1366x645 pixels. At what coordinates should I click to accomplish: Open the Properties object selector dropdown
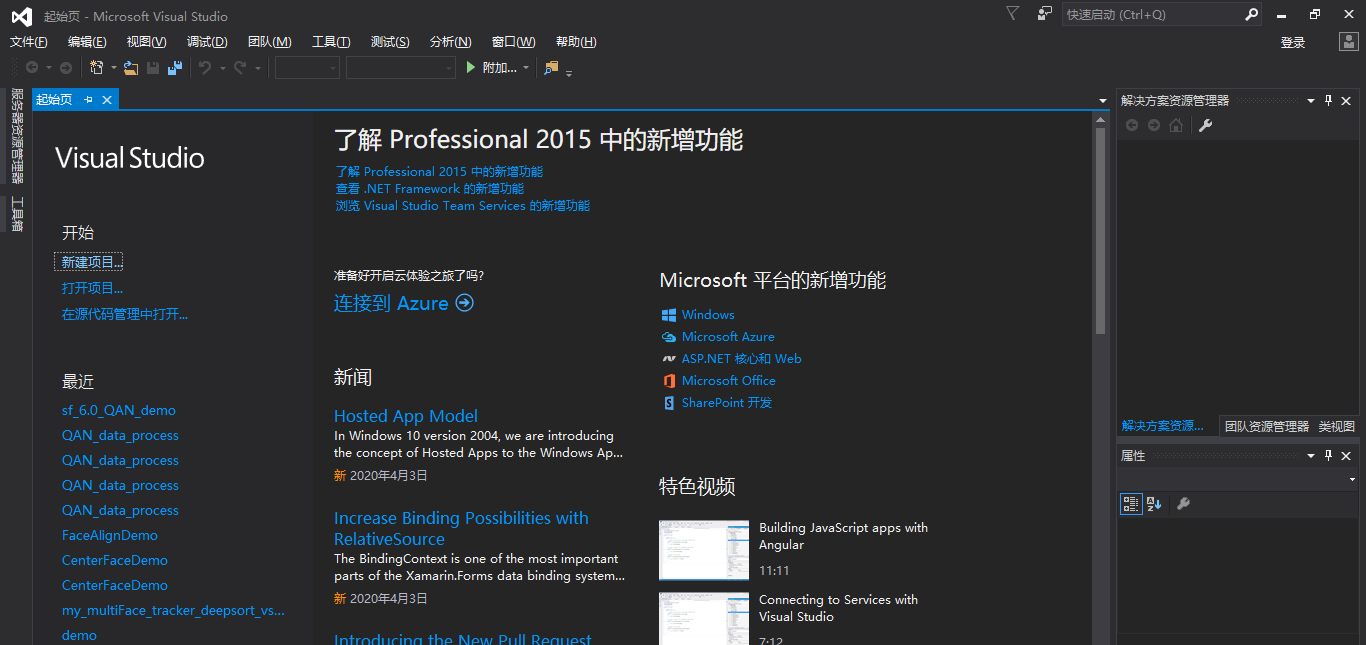tap(1351, 479)
